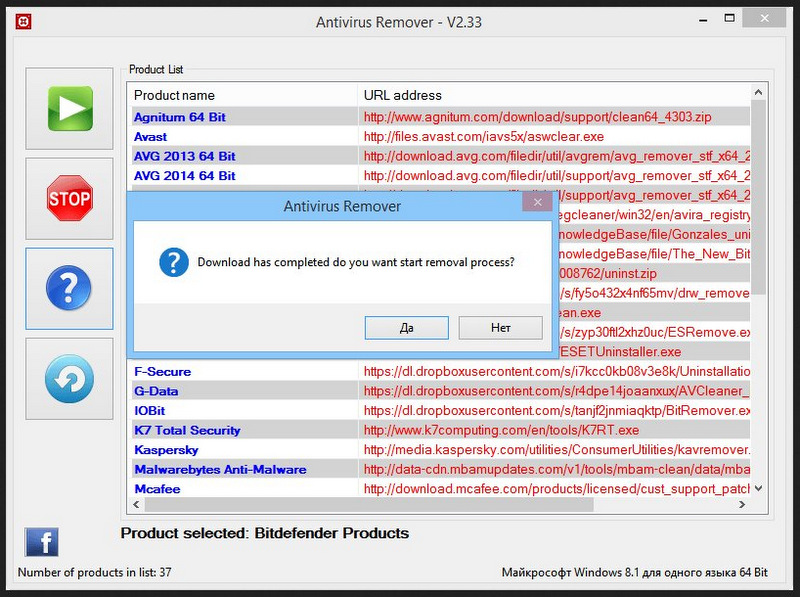Viewport: 800px width, 597px height.
Task: Click the horizontal scroll right arrow
Action: (x=742, y=505)
